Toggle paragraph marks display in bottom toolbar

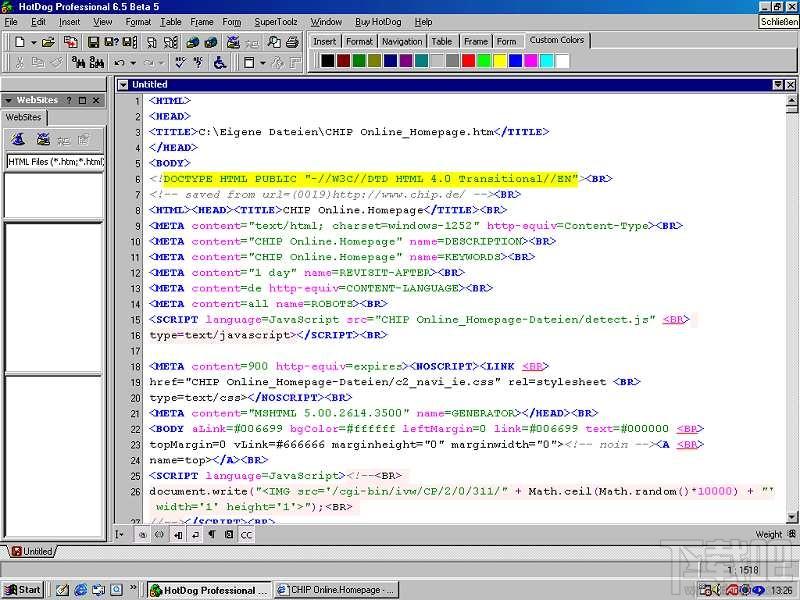tap(212, 535)
